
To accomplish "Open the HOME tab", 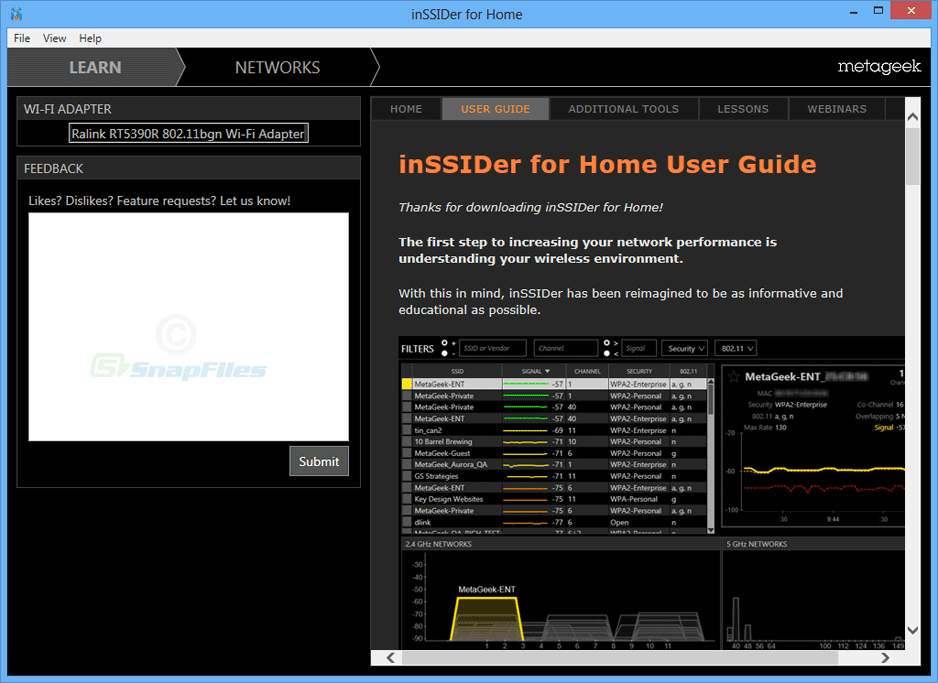I will pos(406,109).
